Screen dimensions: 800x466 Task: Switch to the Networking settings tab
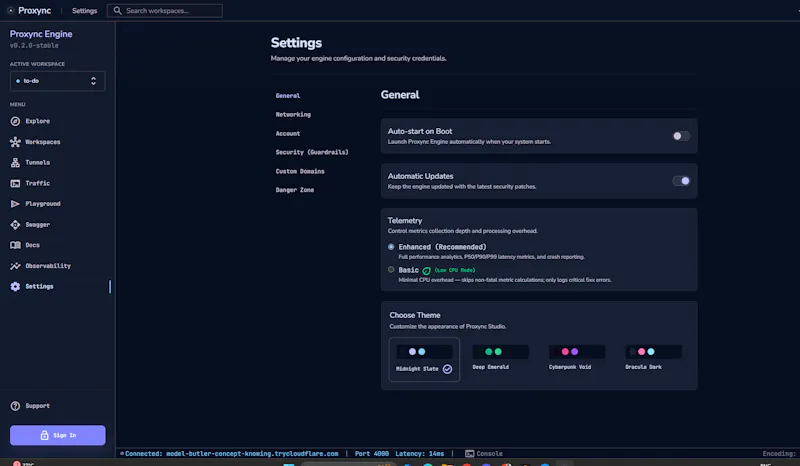[x=293, y=114]
